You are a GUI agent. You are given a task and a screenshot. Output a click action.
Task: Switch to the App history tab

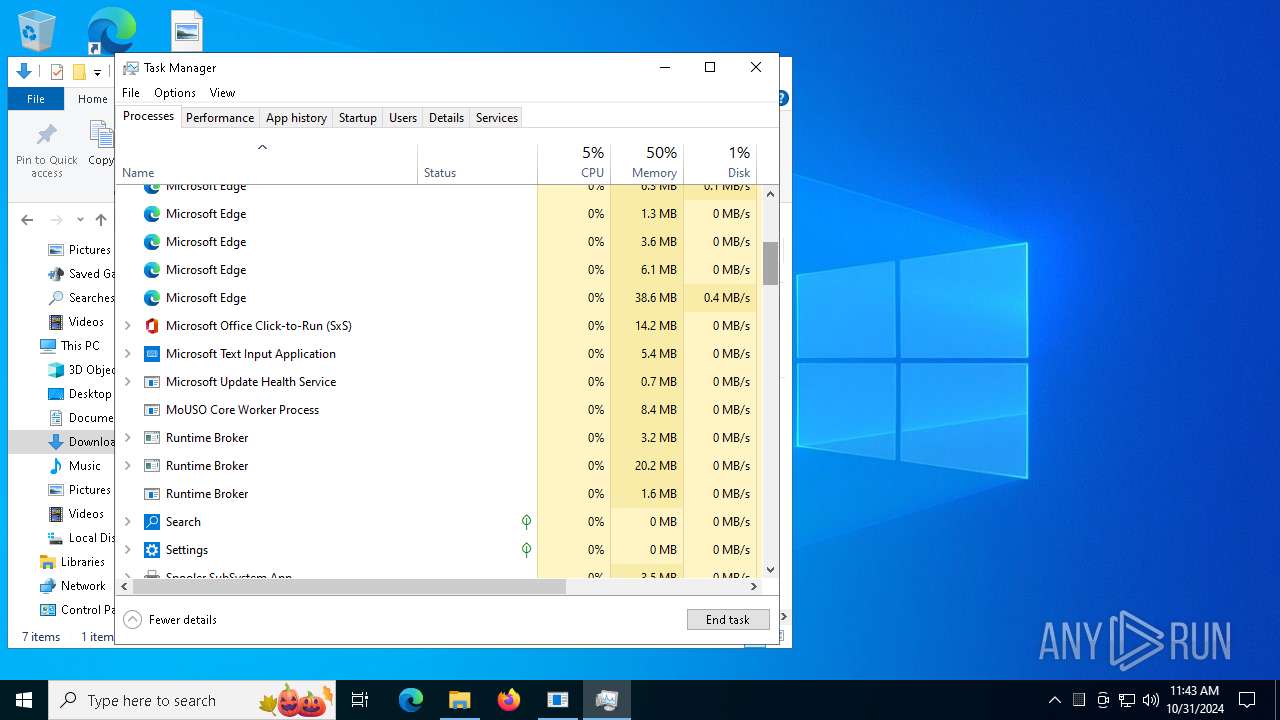296,117
